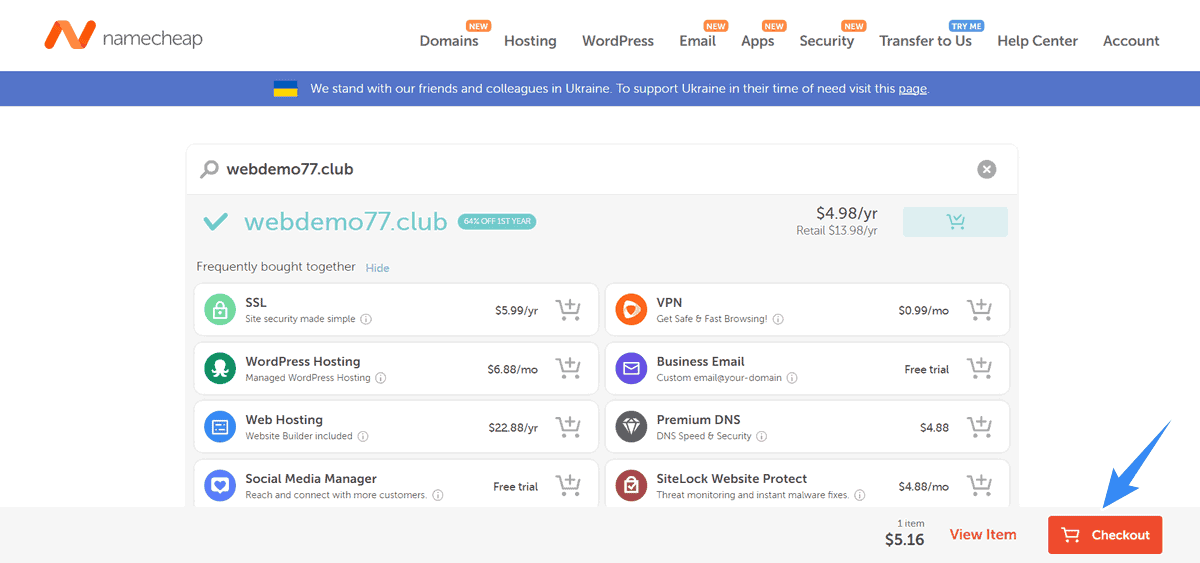Screen dimensions: 1200x563
Task: Add Business Email to cart
Action: [x=980, y=369]
